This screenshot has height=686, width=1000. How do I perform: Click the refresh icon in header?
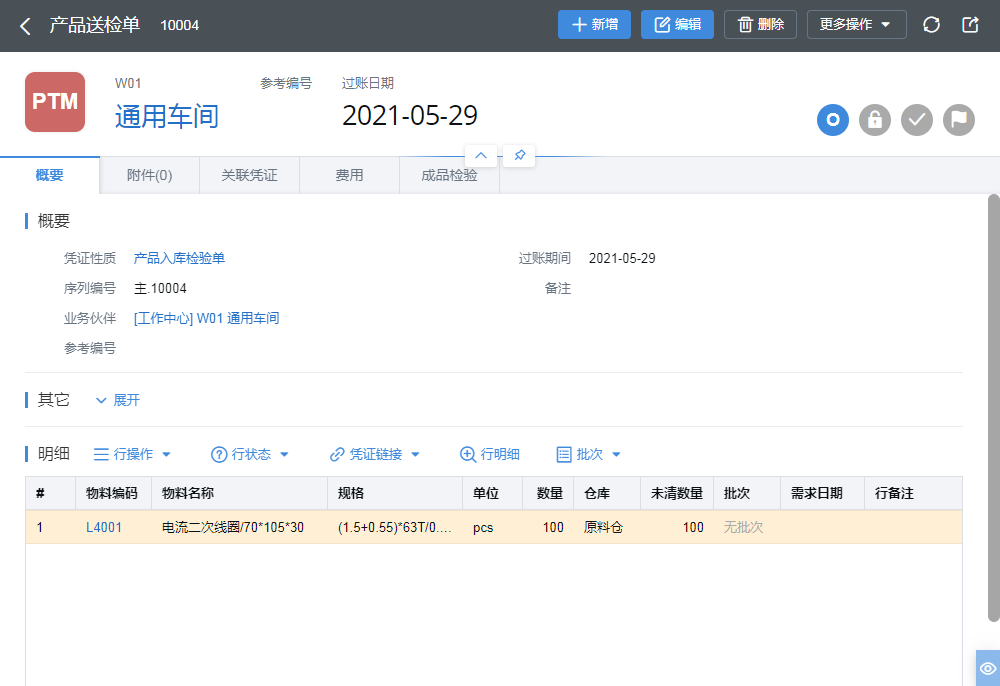[931, 25]
